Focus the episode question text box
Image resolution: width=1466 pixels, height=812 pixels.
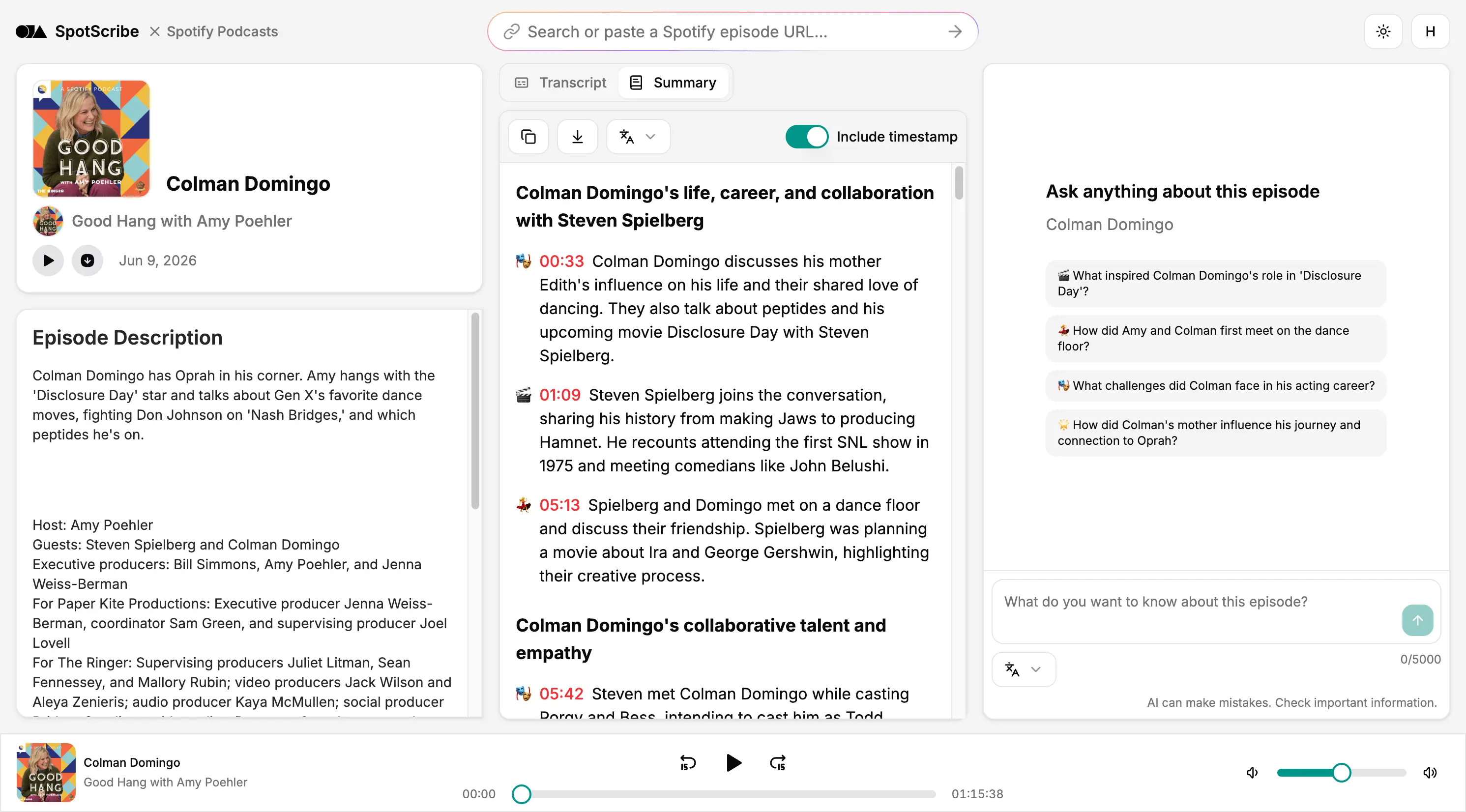(1195, 611)
